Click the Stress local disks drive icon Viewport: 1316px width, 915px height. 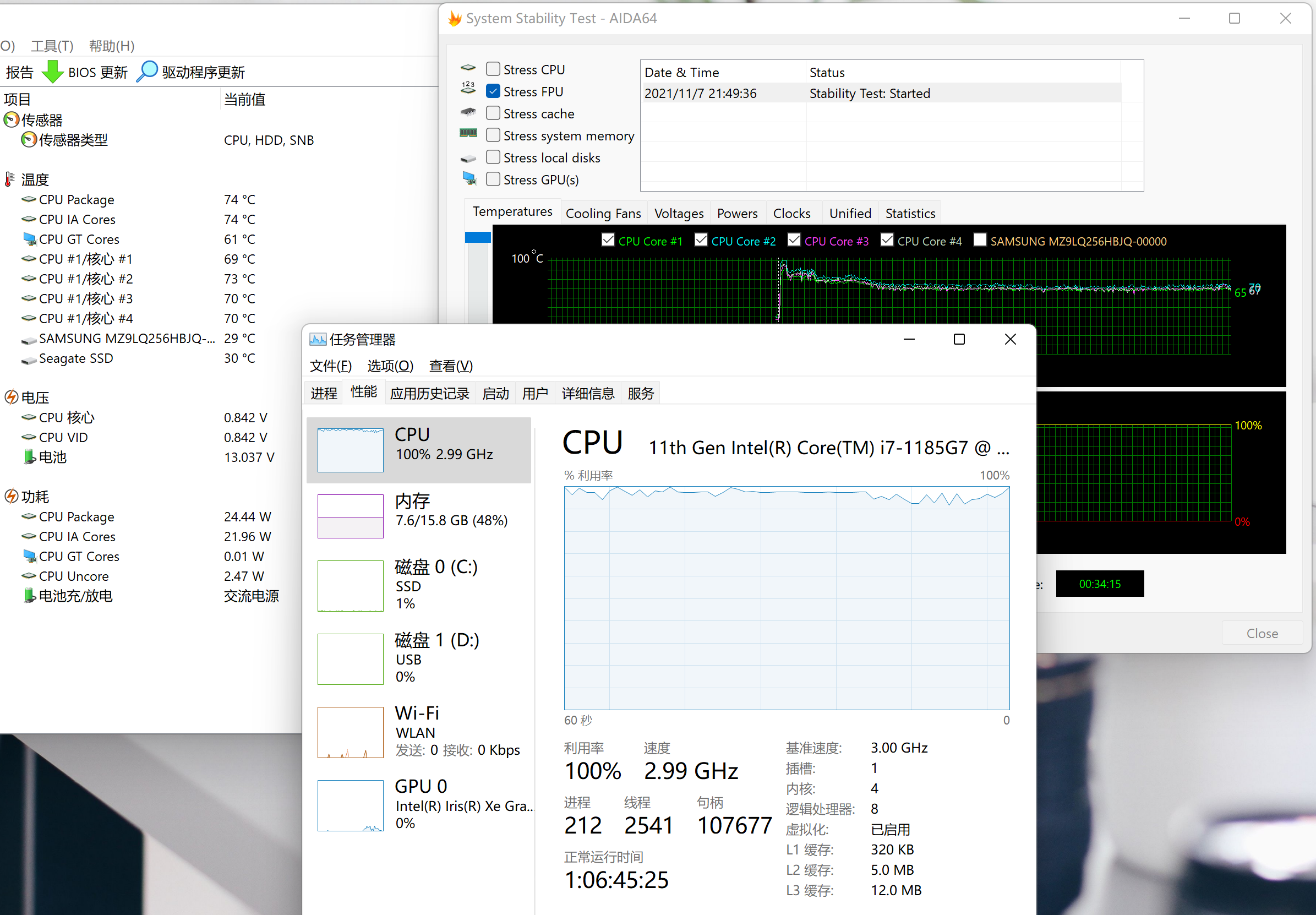[x=468, y=158]
